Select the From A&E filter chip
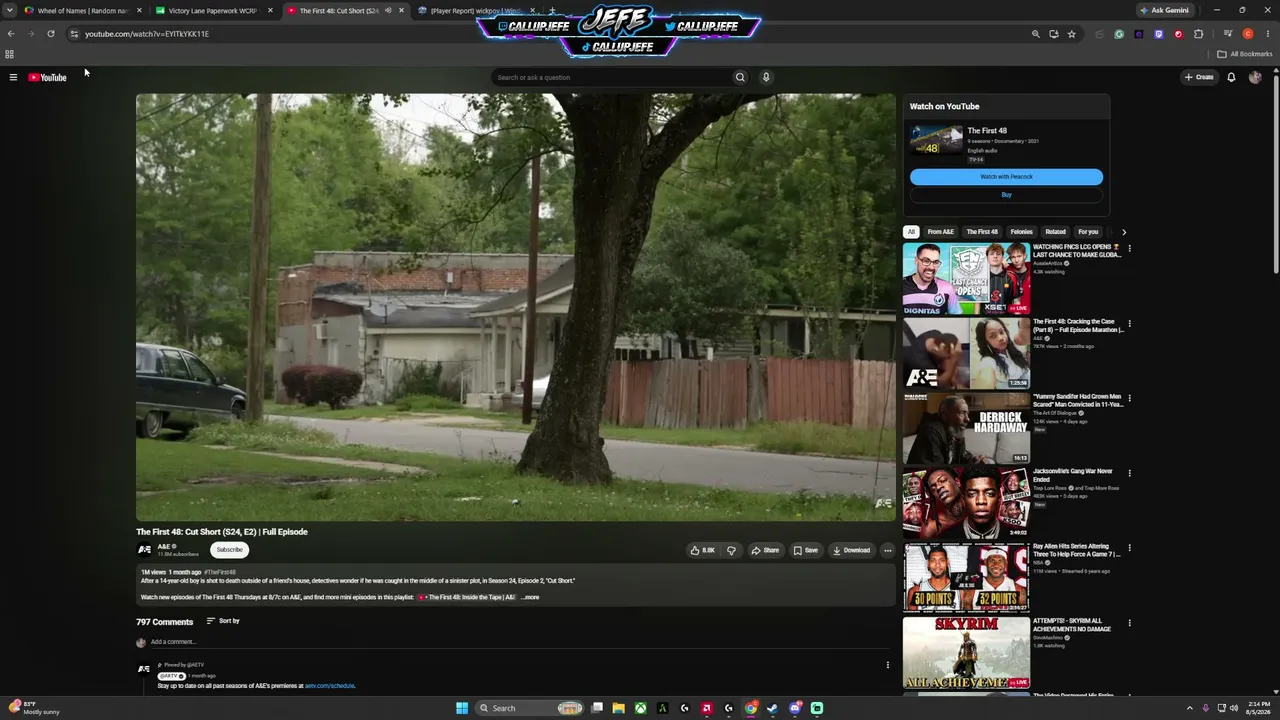 coord(940,232)
